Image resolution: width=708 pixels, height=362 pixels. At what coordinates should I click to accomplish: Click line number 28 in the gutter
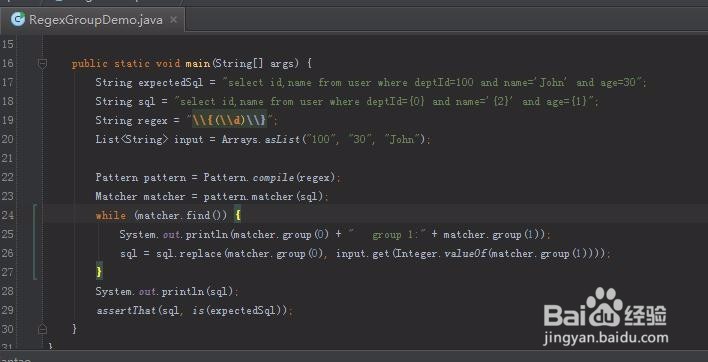point(8,291)
